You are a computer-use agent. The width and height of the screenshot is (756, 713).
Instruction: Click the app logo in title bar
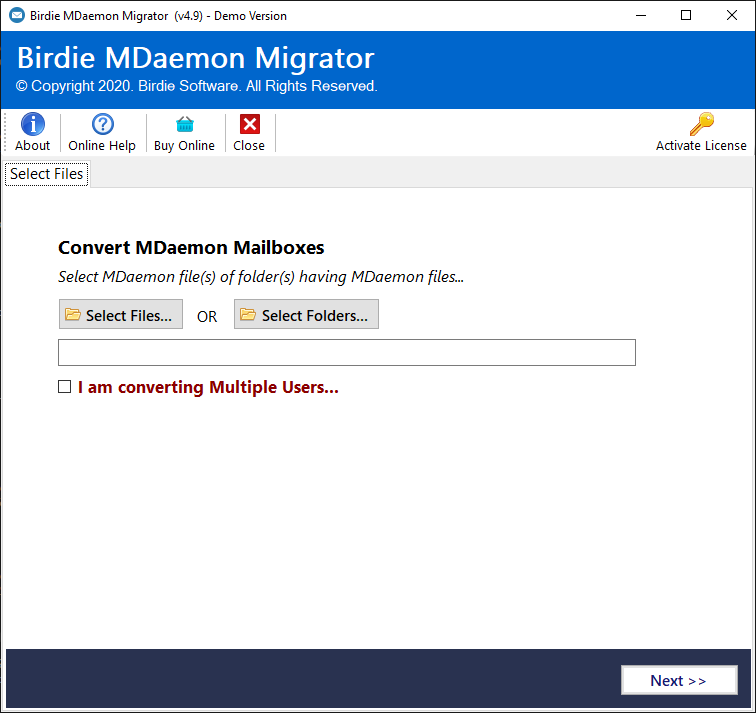click(x=17, y=15)
